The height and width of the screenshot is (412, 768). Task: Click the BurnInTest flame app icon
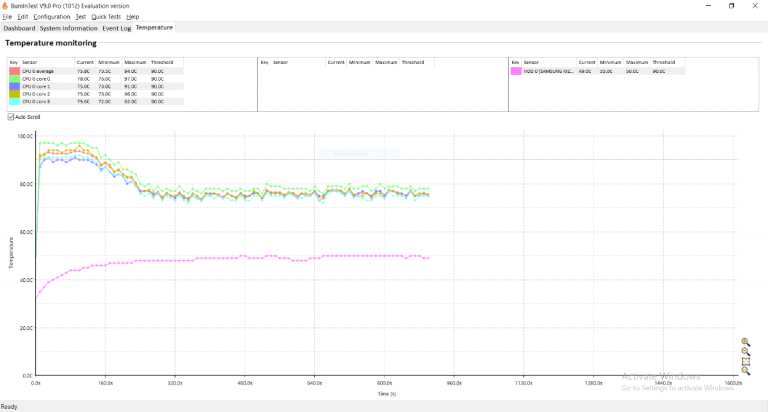5,5
